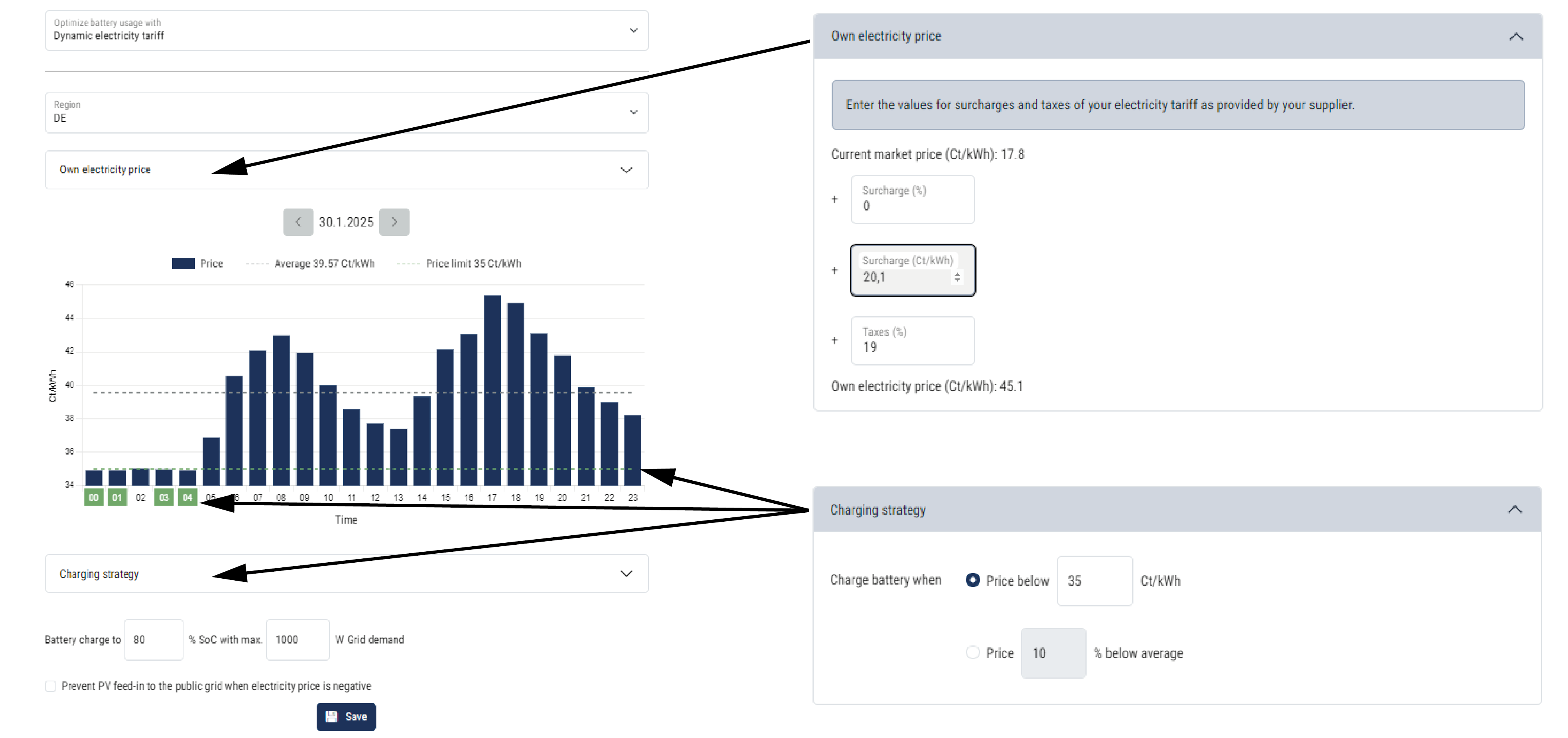The image size is (1568, 738).
Task: Expand the Own electricity price section
Action: [346, 170]
